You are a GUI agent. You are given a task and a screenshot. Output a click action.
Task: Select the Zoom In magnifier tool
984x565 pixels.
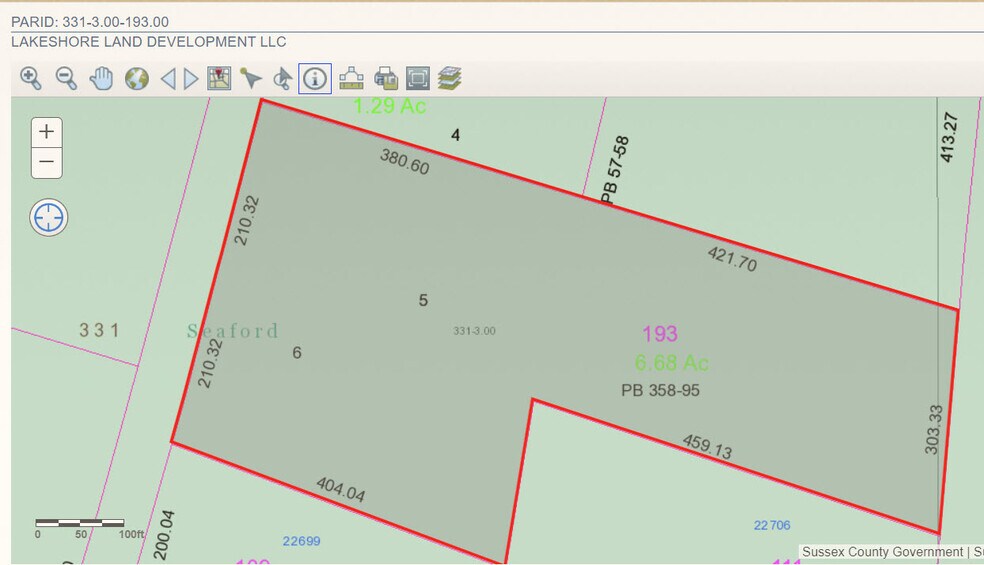tap(30, 78)
